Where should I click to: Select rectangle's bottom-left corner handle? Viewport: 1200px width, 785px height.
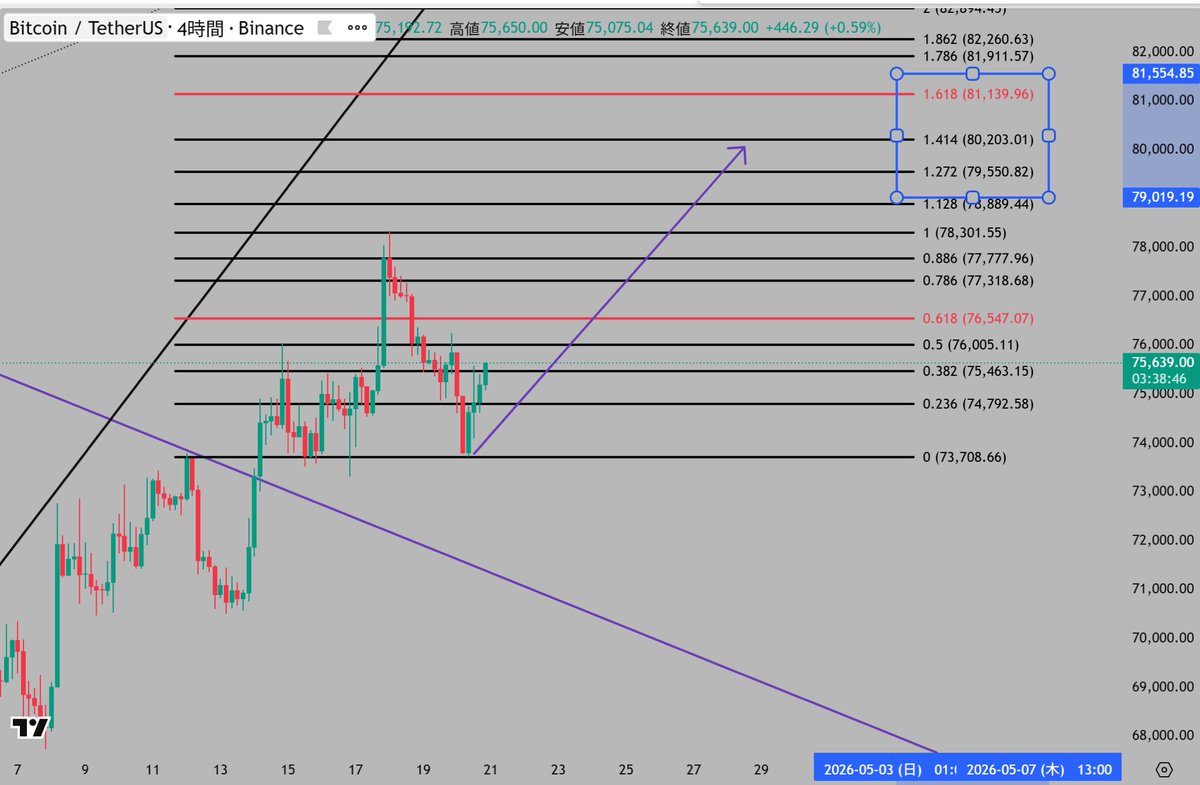point(897,197)
